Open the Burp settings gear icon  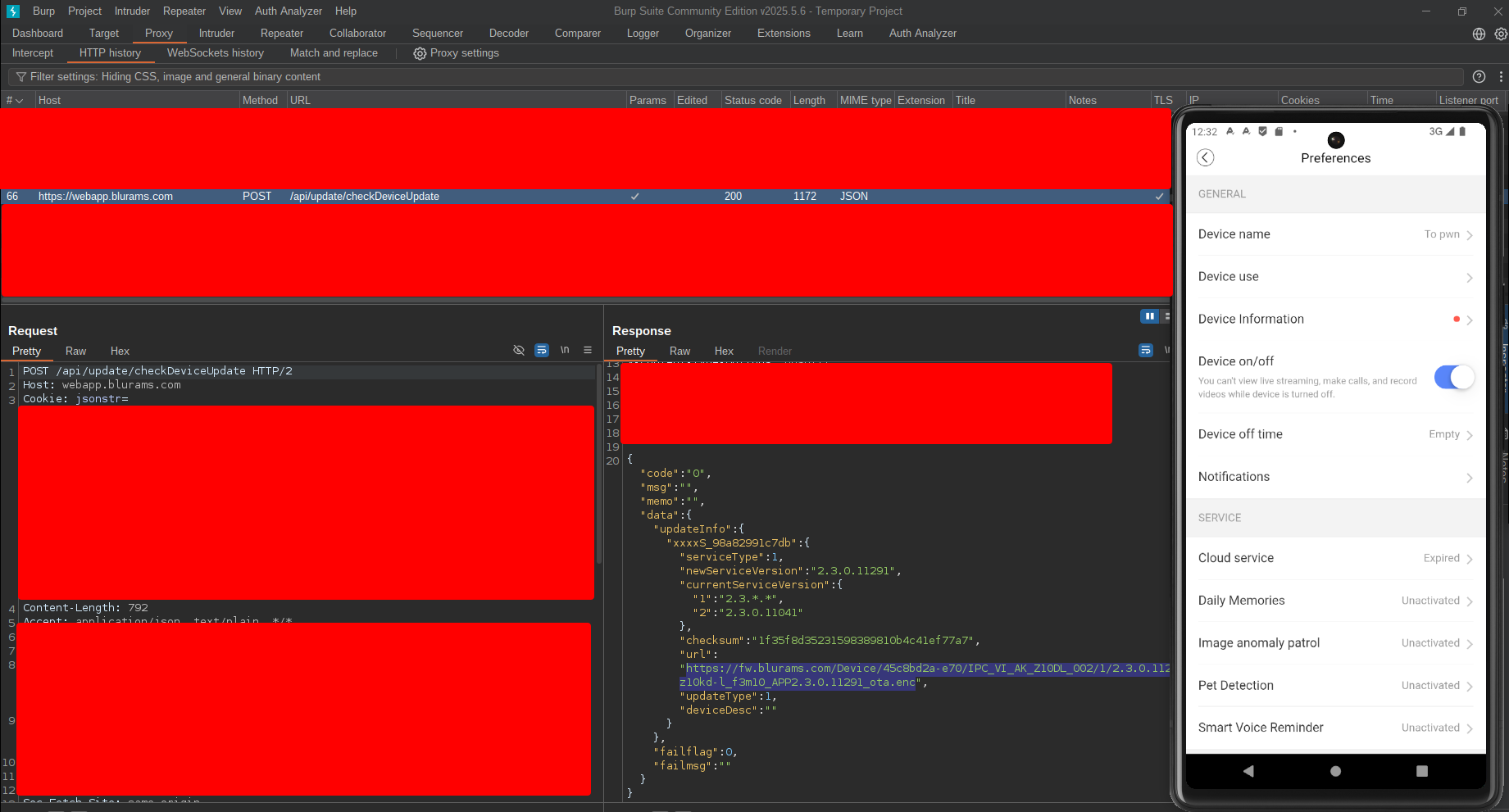click(x=1501, y=34)
